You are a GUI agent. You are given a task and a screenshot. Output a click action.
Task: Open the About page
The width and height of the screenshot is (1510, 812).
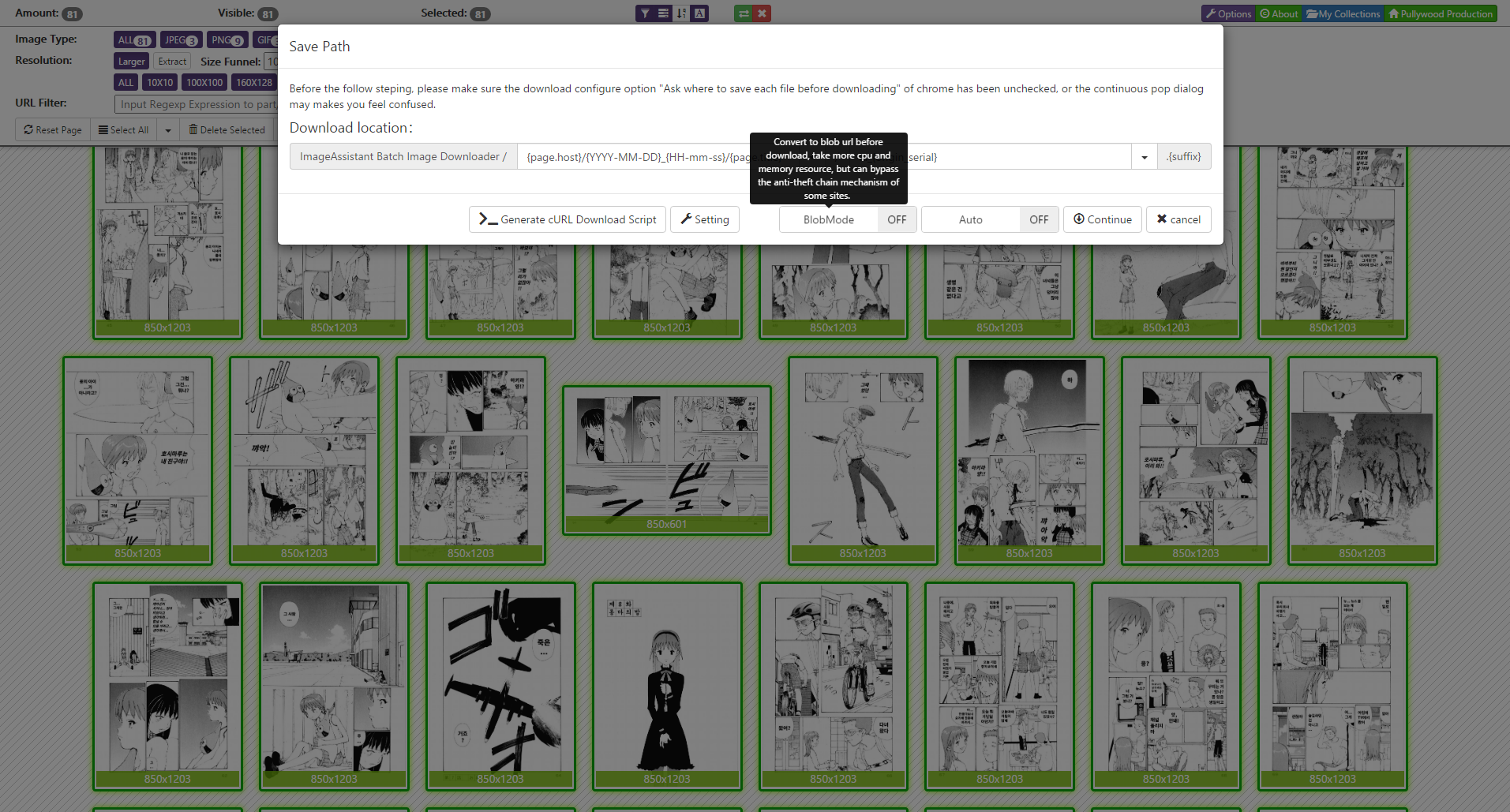1279,13
